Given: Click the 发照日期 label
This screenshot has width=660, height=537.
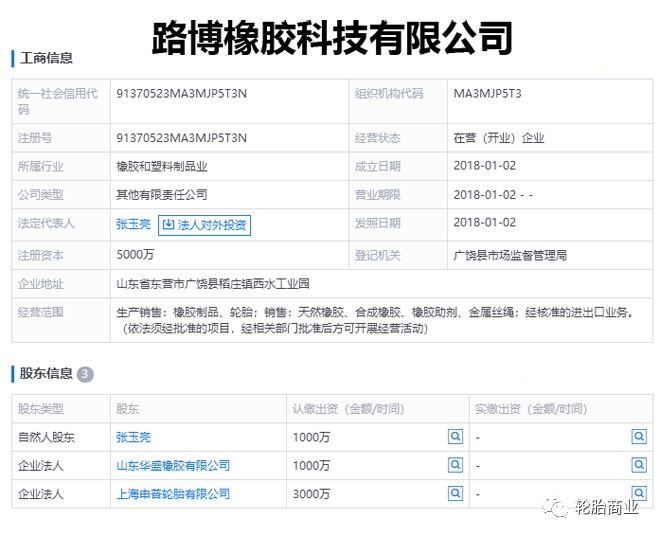Looking at the screenshot, I should 378,223.
